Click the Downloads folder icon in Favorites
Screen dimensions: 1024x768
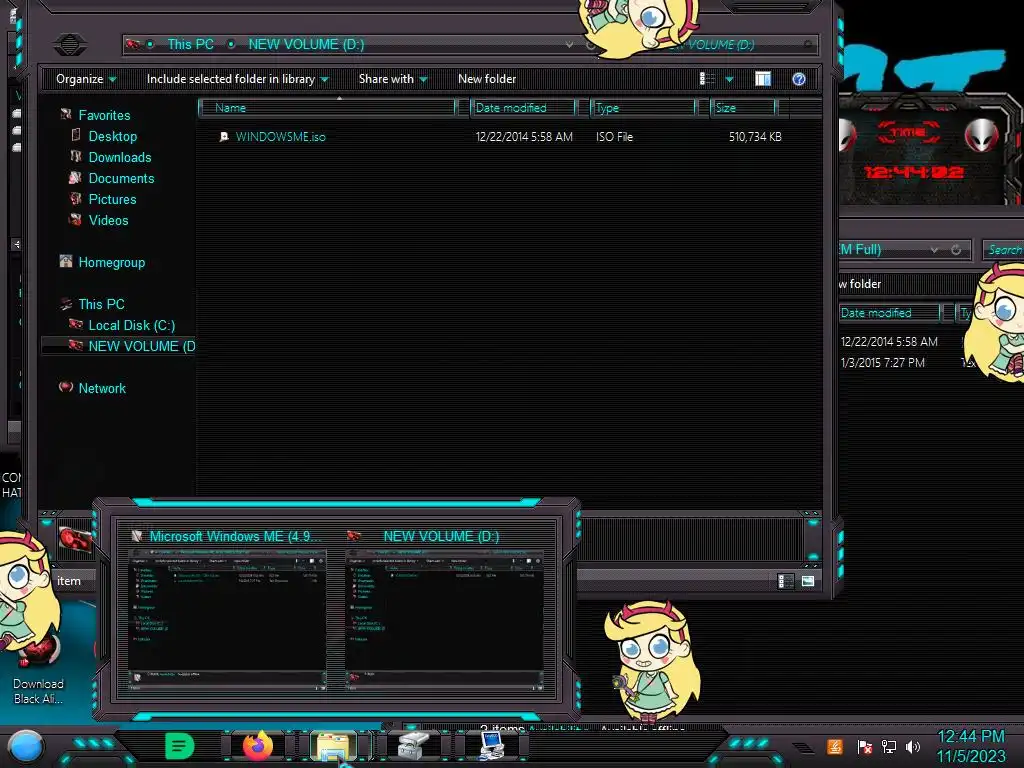(76, 156)
